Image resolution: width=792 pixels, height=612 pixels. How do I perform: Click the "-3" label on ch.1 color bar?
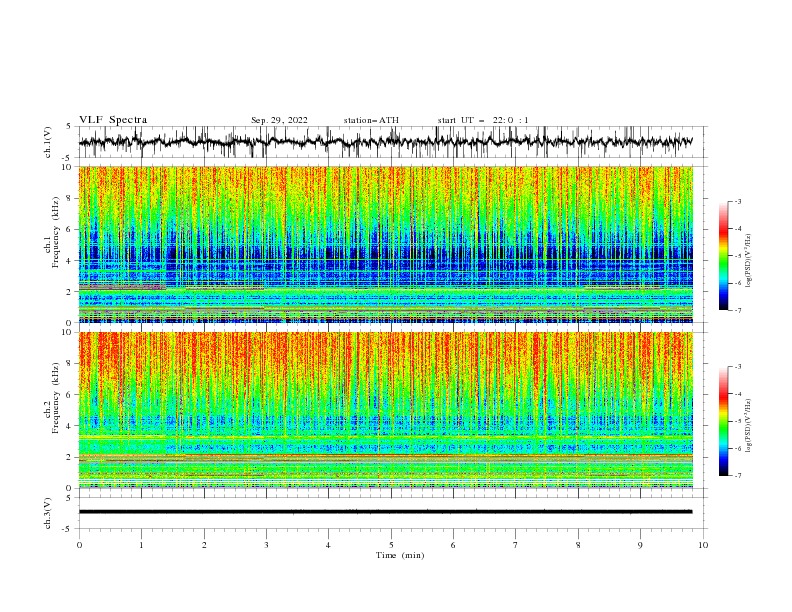(737, 201)
